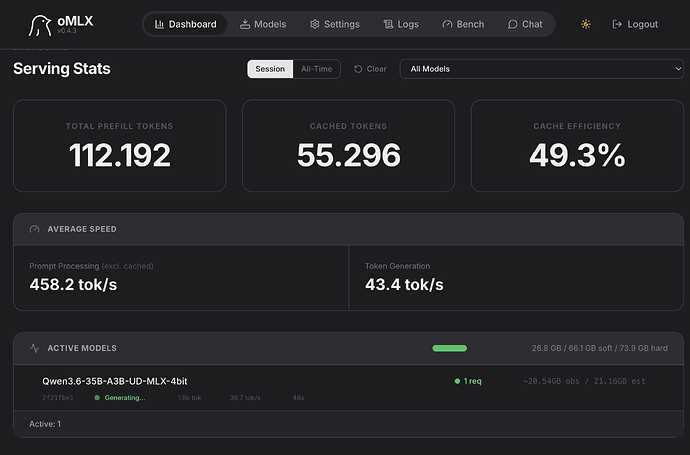
Task: Click the 26.8 GB memory usage text
Action: (x=599, y=348)
